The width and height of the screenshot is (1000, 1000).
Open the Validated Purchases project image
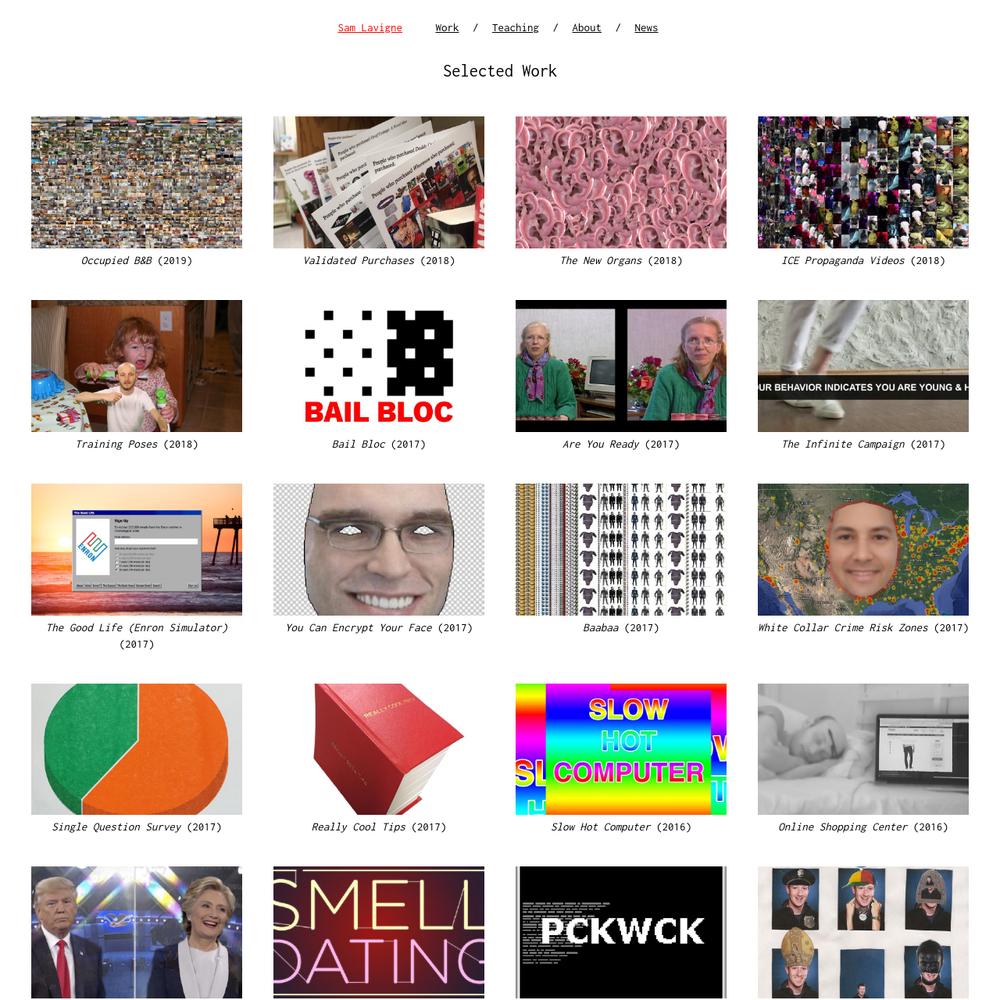pyautogui.click(x=379, y=182)
